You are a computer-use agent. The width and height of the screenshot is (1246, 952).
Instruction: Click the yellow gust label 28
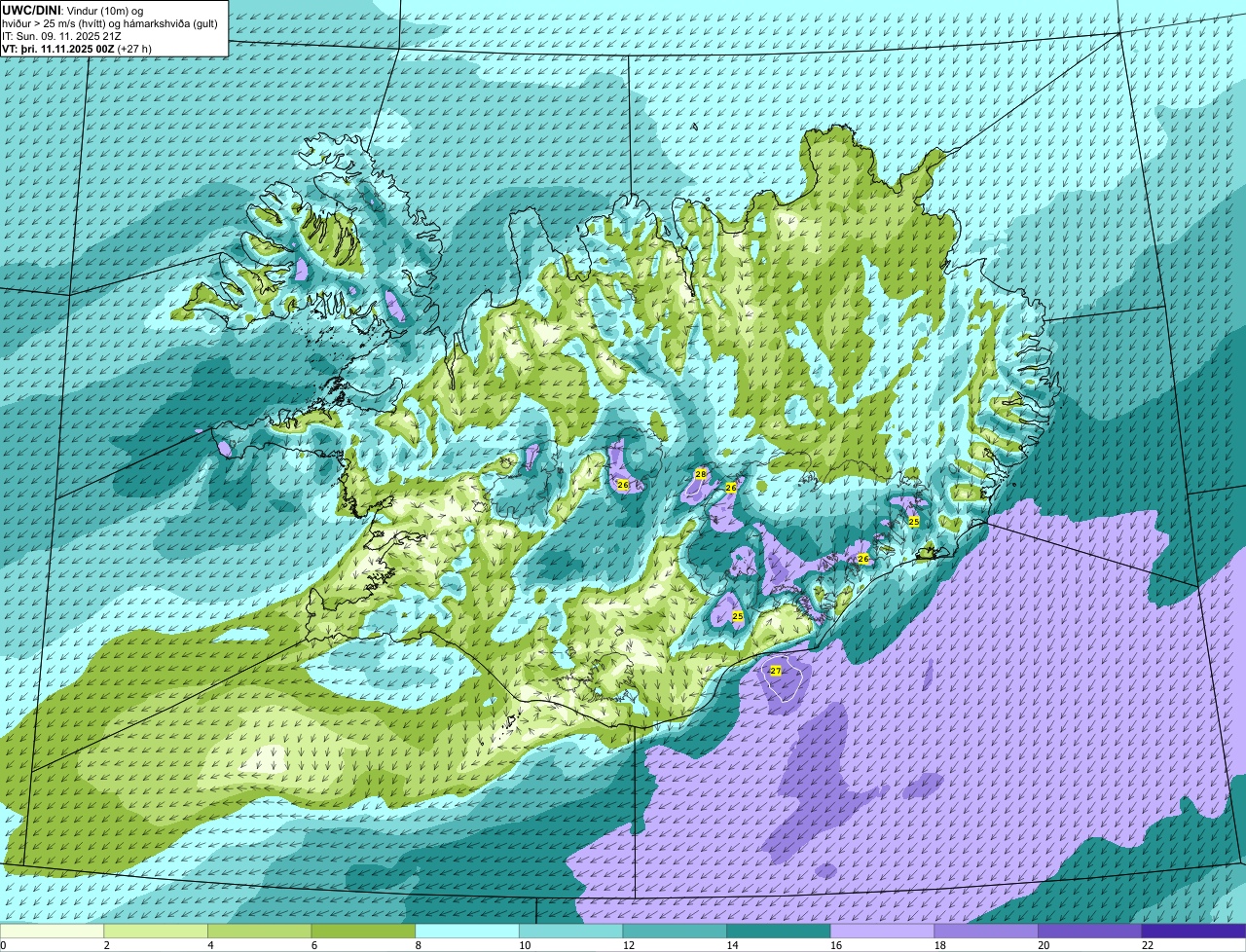700,474
